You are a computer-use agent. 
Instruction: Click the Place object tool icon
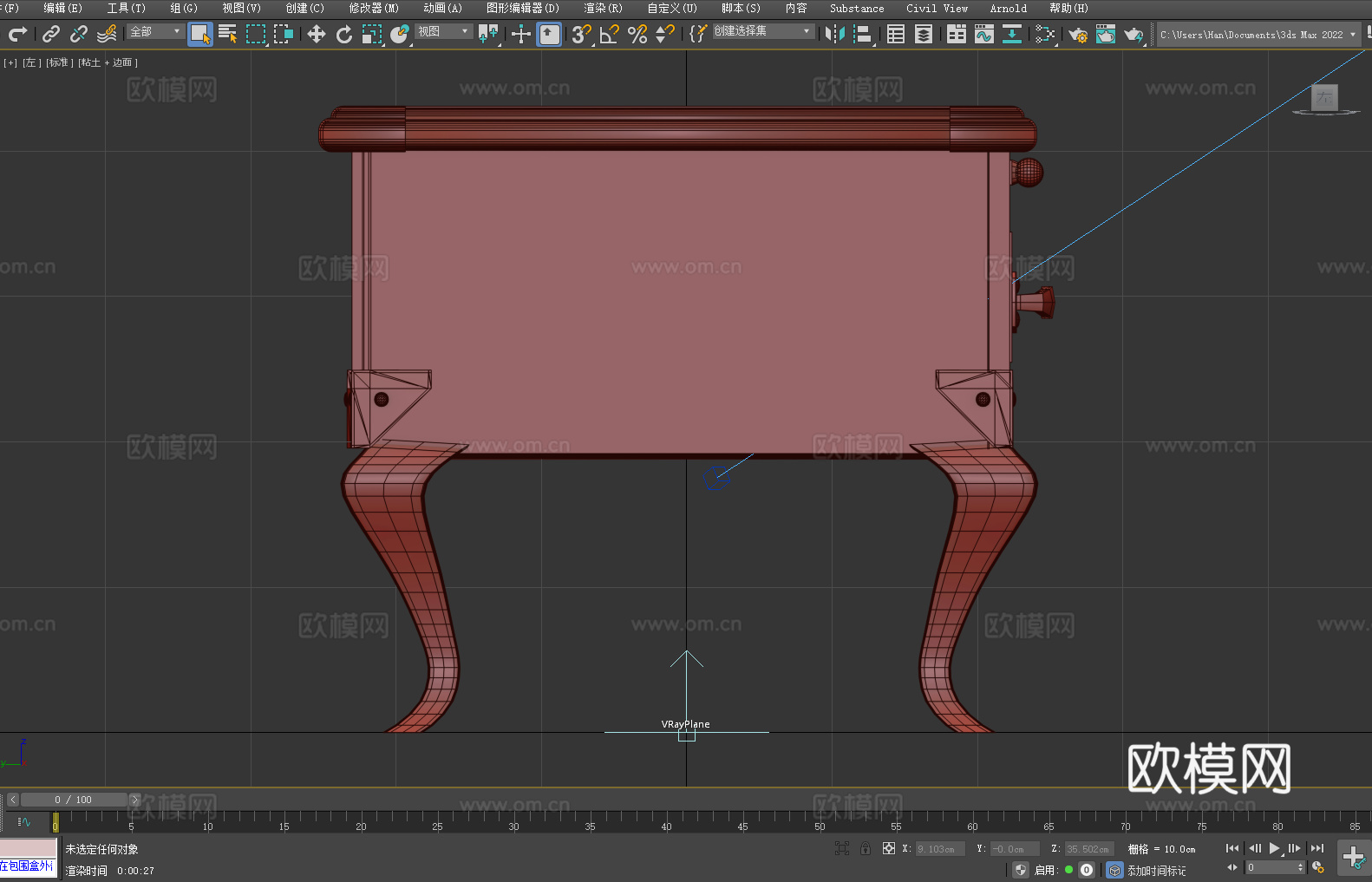(x=400, y=34)
